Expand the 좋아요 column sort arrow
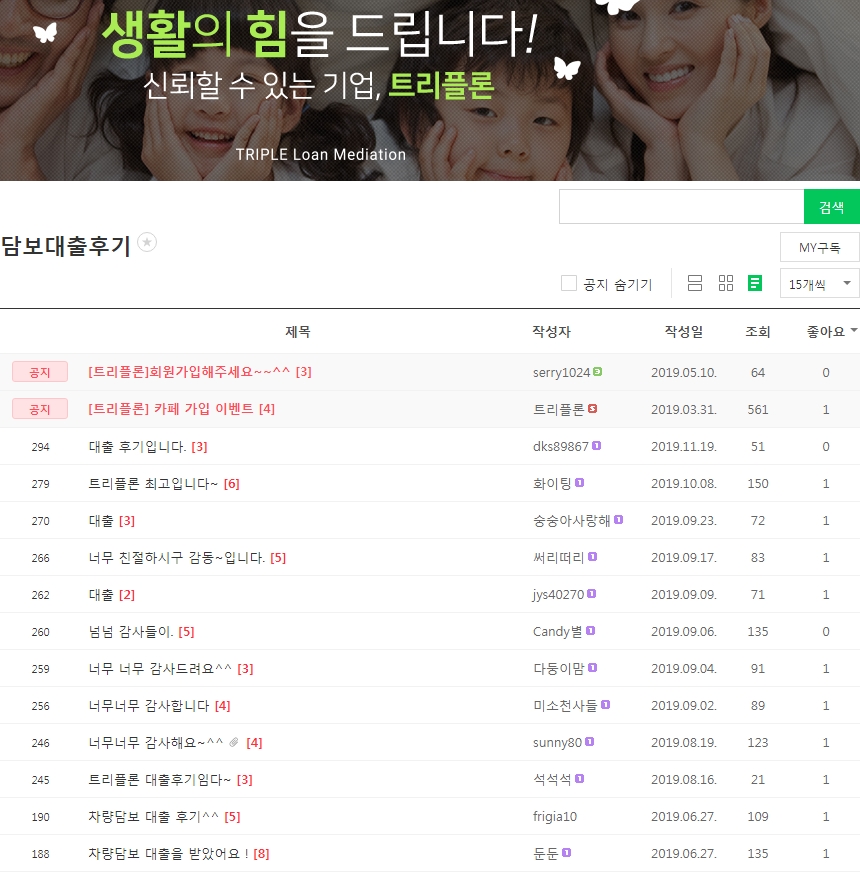This screenshot has height=881, width=860. tap(854, 330)
